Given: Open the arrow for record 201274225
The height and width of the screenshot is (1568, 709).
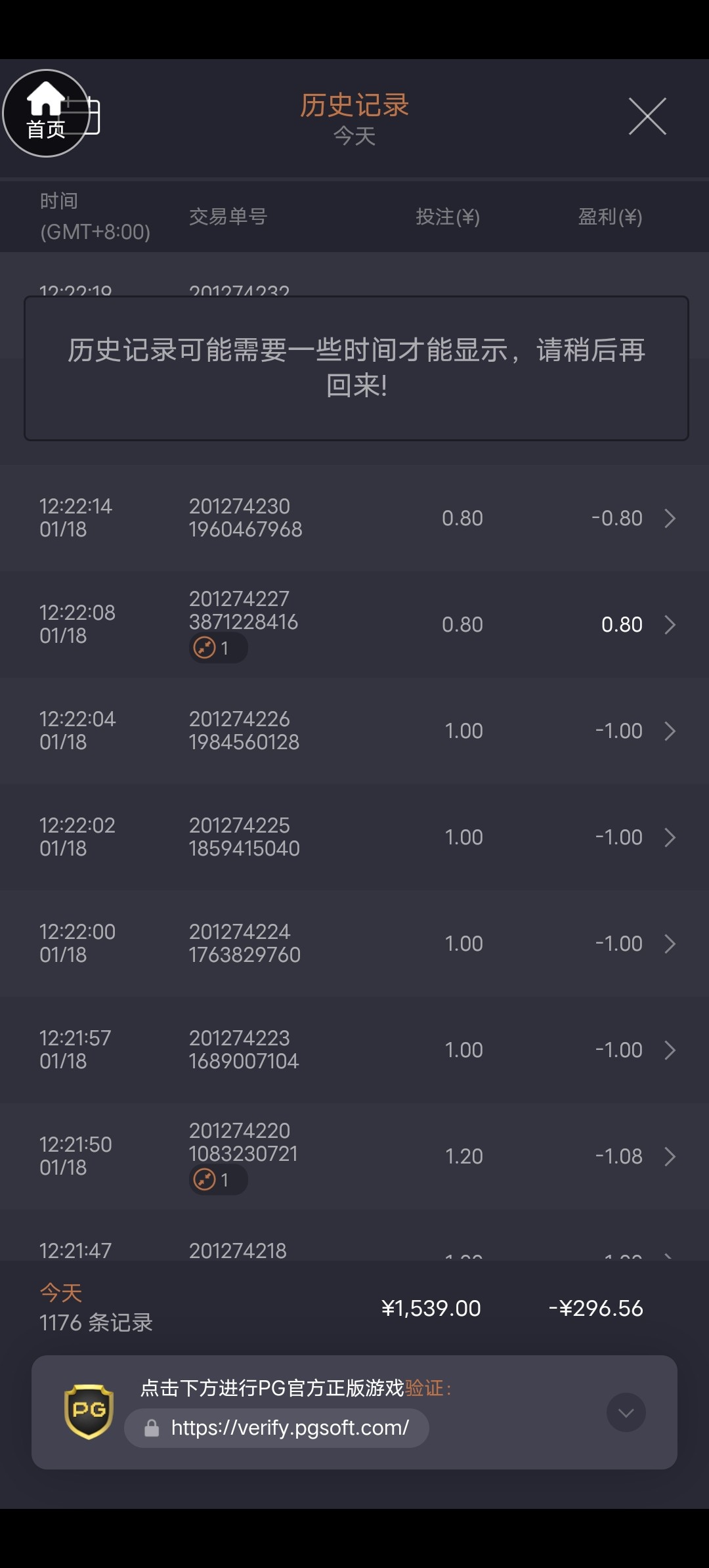Looking at the screenshot, I should (670, 837).
